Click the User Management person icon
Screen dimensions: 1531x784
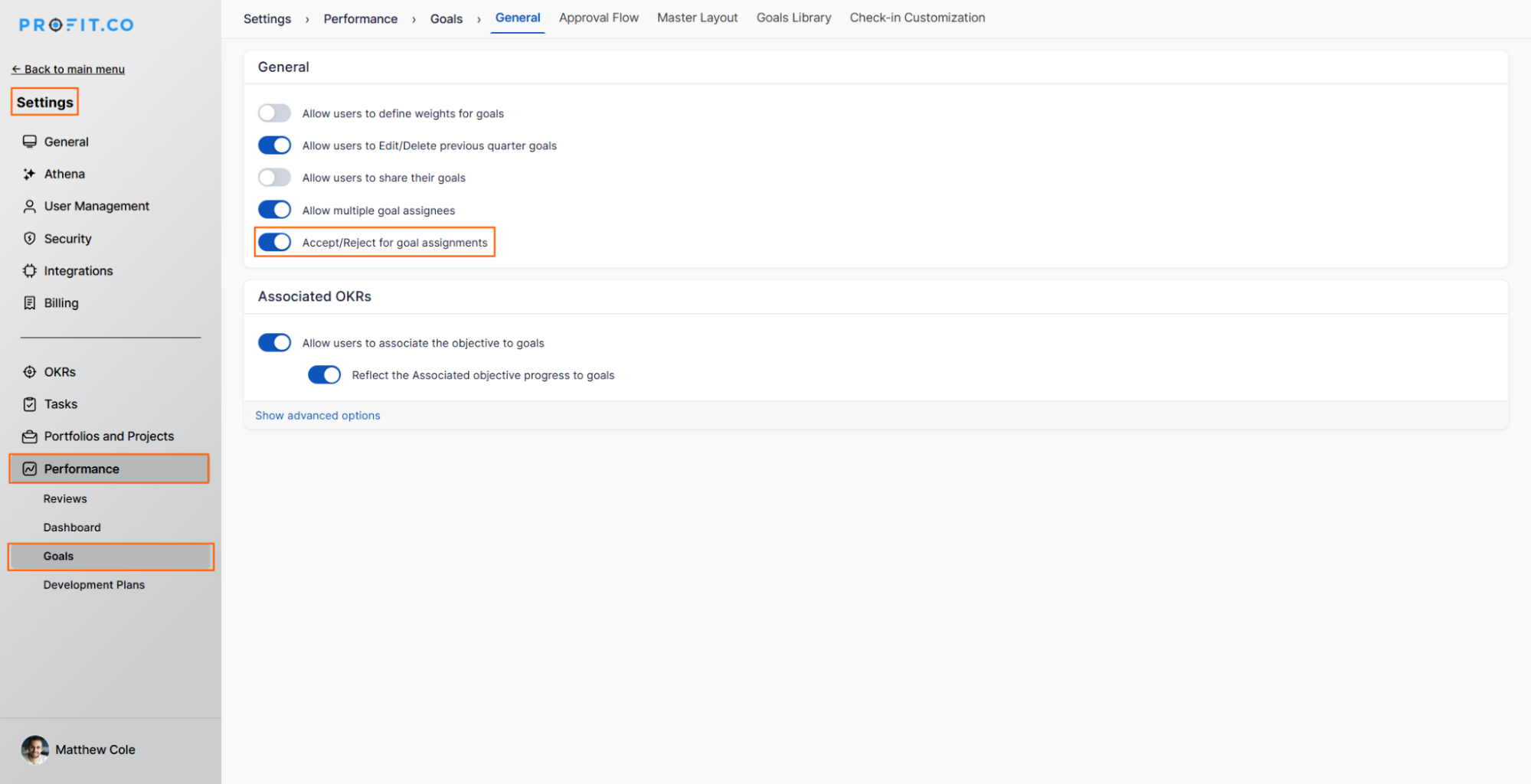pyautogui.click(x=29, y=207)
